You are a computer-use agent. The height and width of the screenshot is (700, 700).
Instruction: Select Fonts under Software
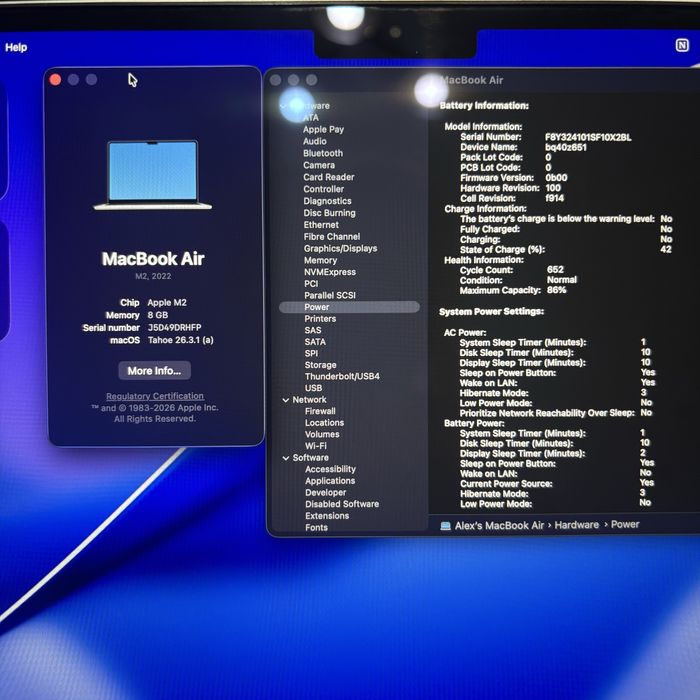316,527
